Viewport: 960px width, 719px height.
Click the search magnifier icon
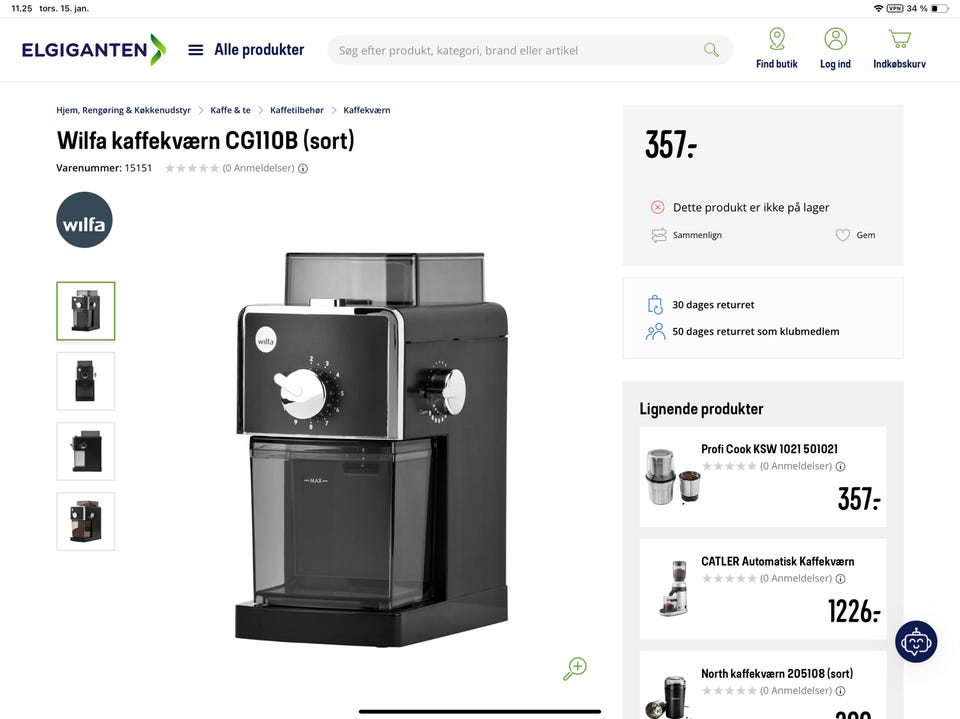tap(711, 50)
